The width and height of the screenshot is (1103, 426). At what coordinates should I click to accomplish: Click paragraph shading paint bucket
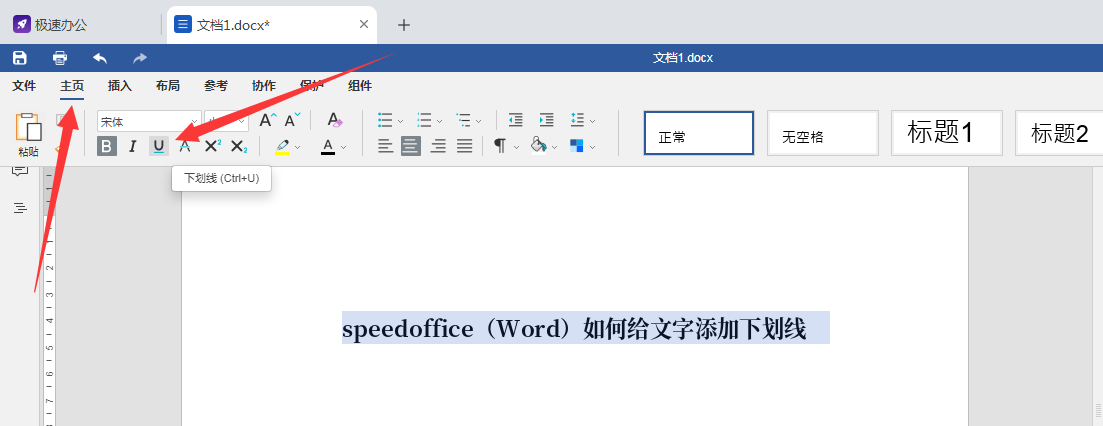point(539,146)
